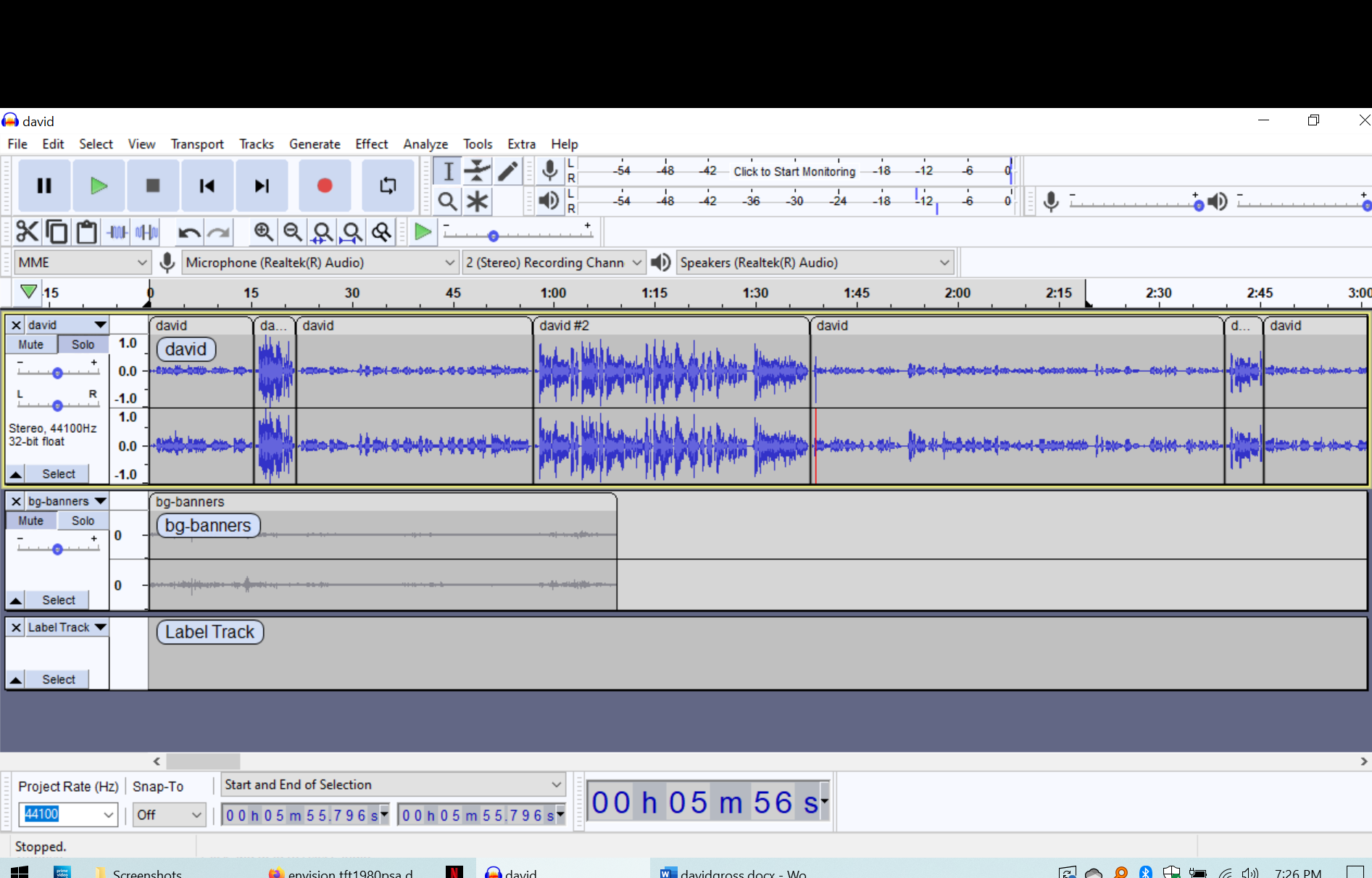Click the Undo arrow icon
The height and width of the screenshot is (878, 1372).
pyautogui.click(x=189, y=232)
